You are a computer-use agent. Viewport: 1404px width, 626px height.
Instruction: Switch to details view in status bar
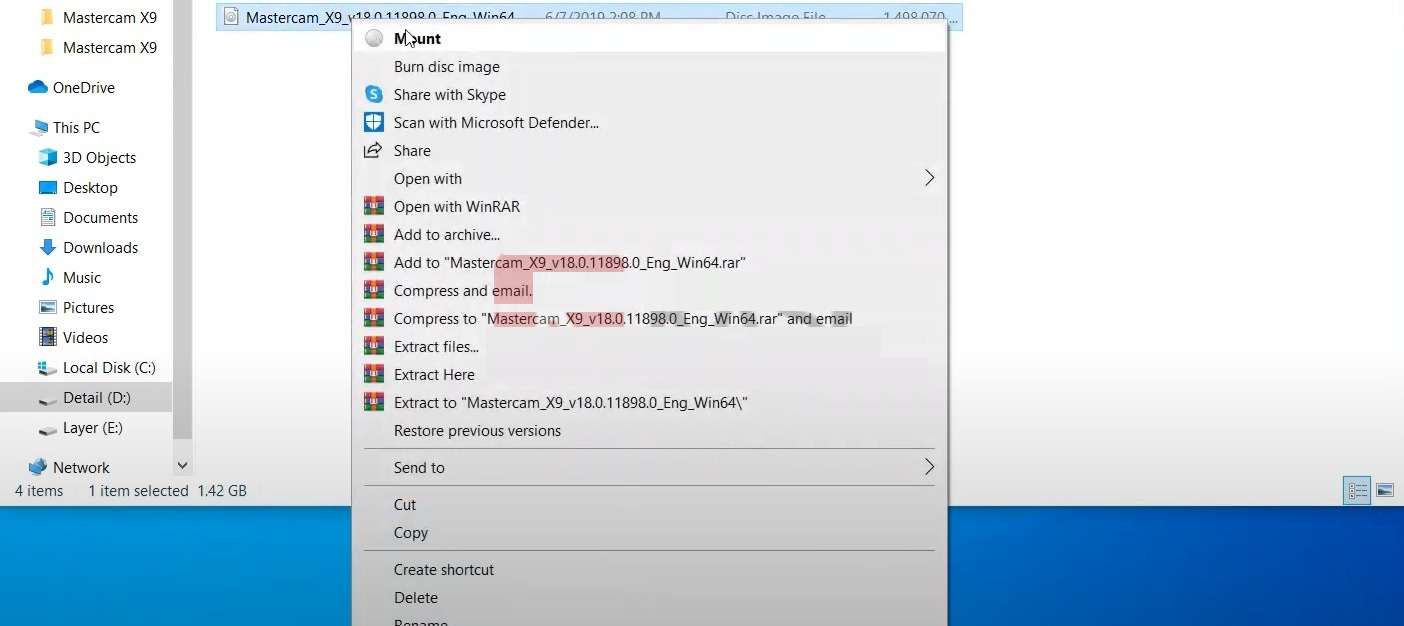[1357, 491]
